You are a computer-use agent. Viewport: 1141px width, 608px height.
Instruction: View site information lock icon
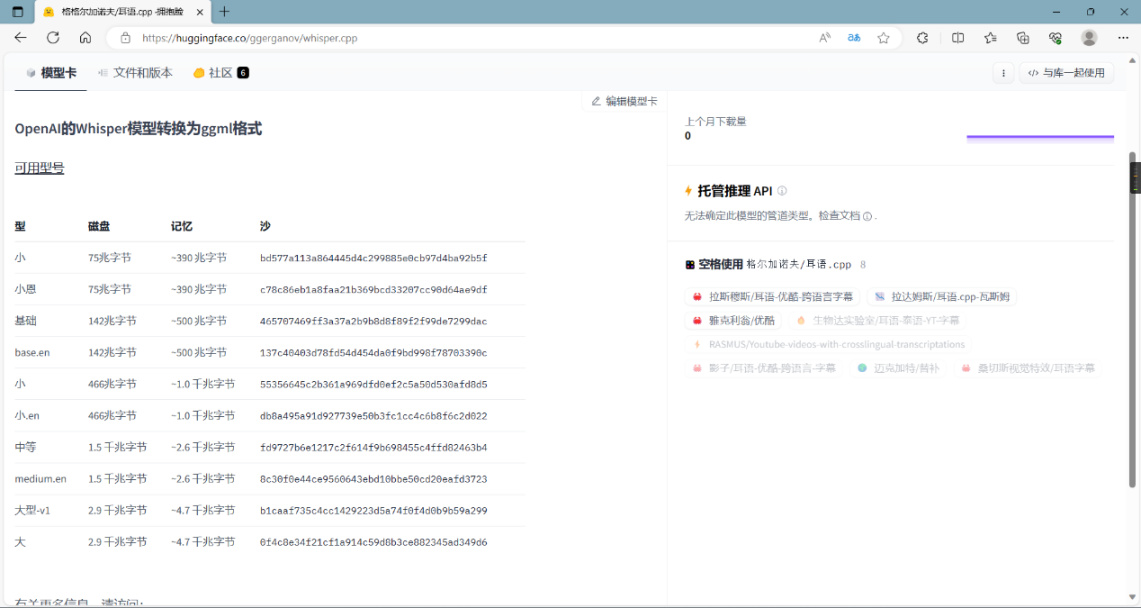click(125, 38)
